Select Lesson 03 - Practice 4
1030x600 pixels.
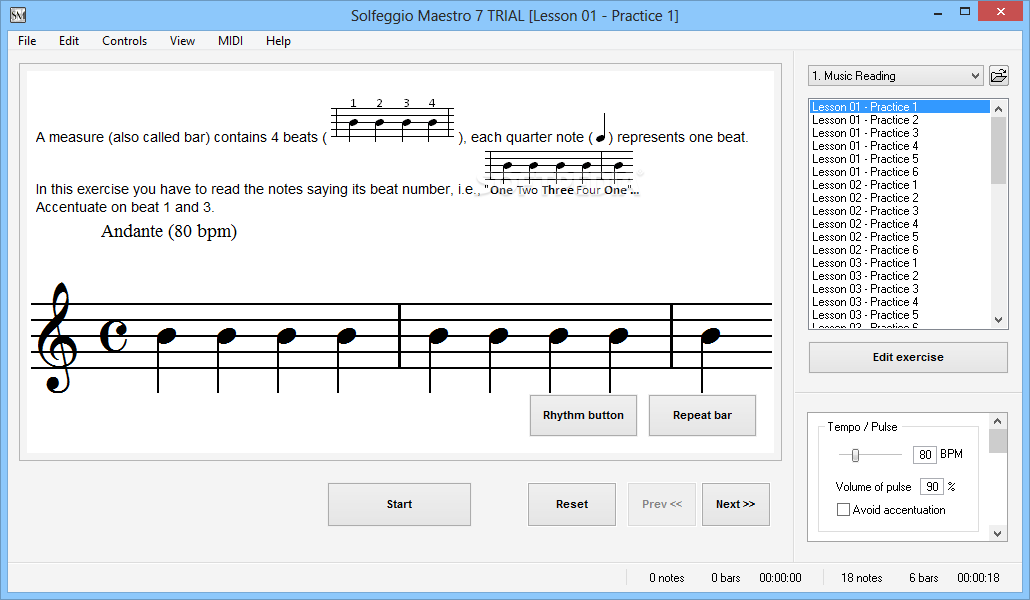pos(899,302)
